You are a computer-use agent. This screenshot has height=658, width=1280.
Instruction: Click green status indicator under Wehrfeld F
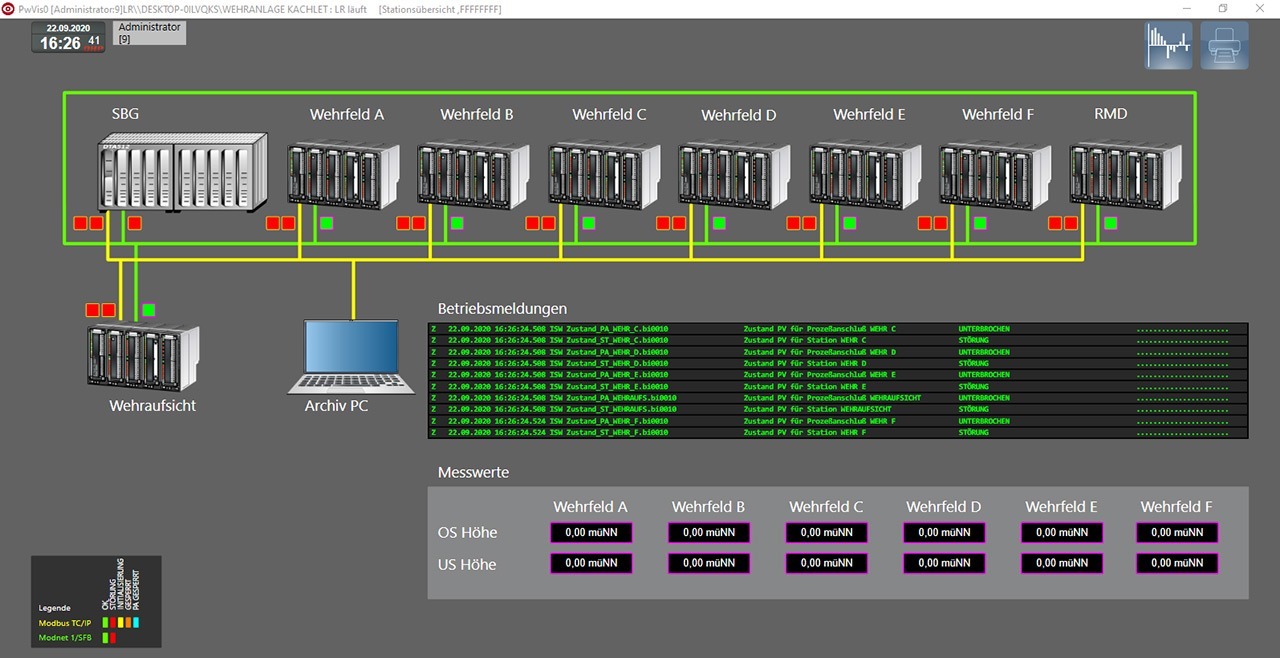point(980,223)
